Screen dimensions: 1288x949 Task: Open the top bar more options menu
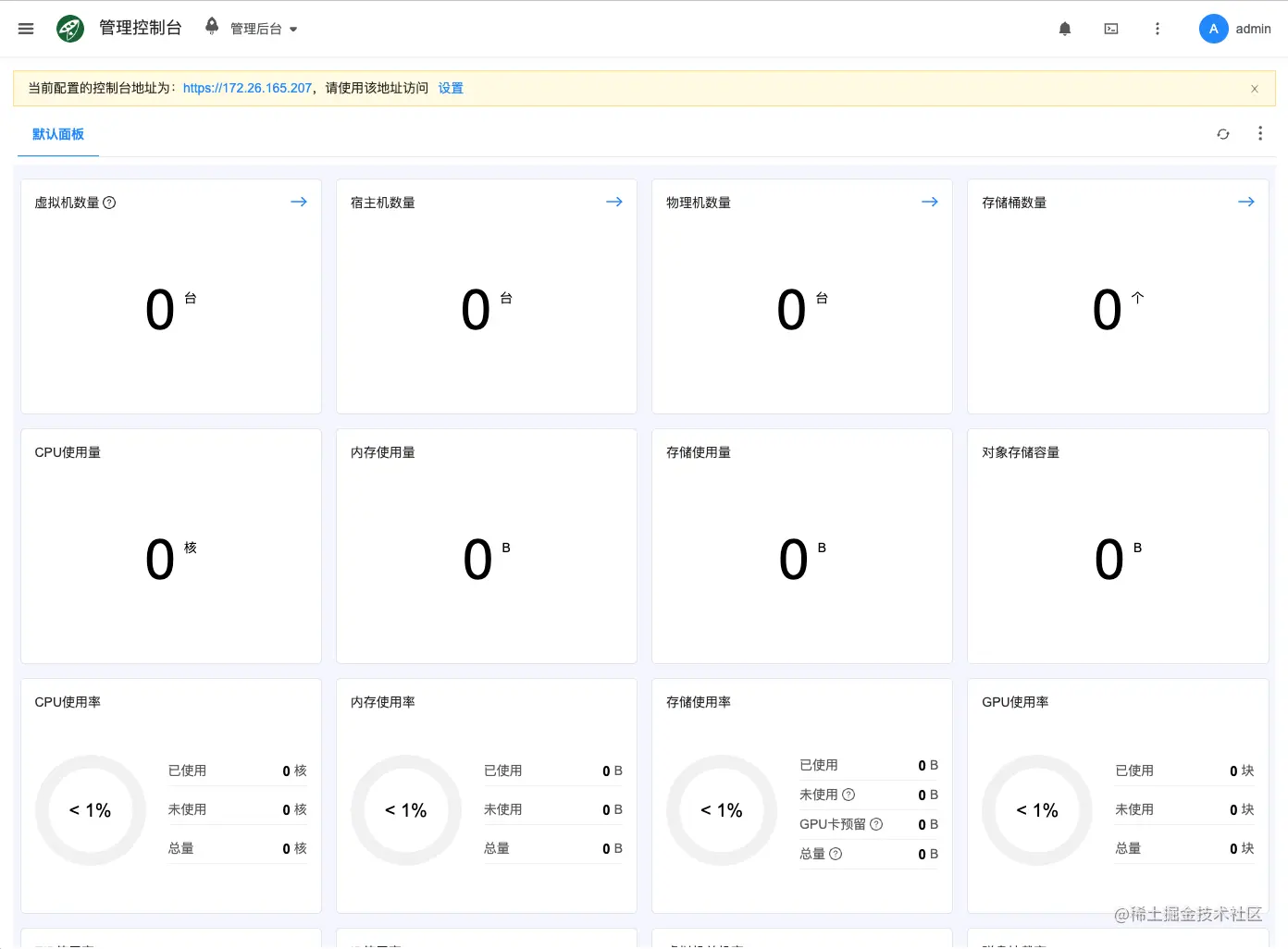pos(1157,29)
